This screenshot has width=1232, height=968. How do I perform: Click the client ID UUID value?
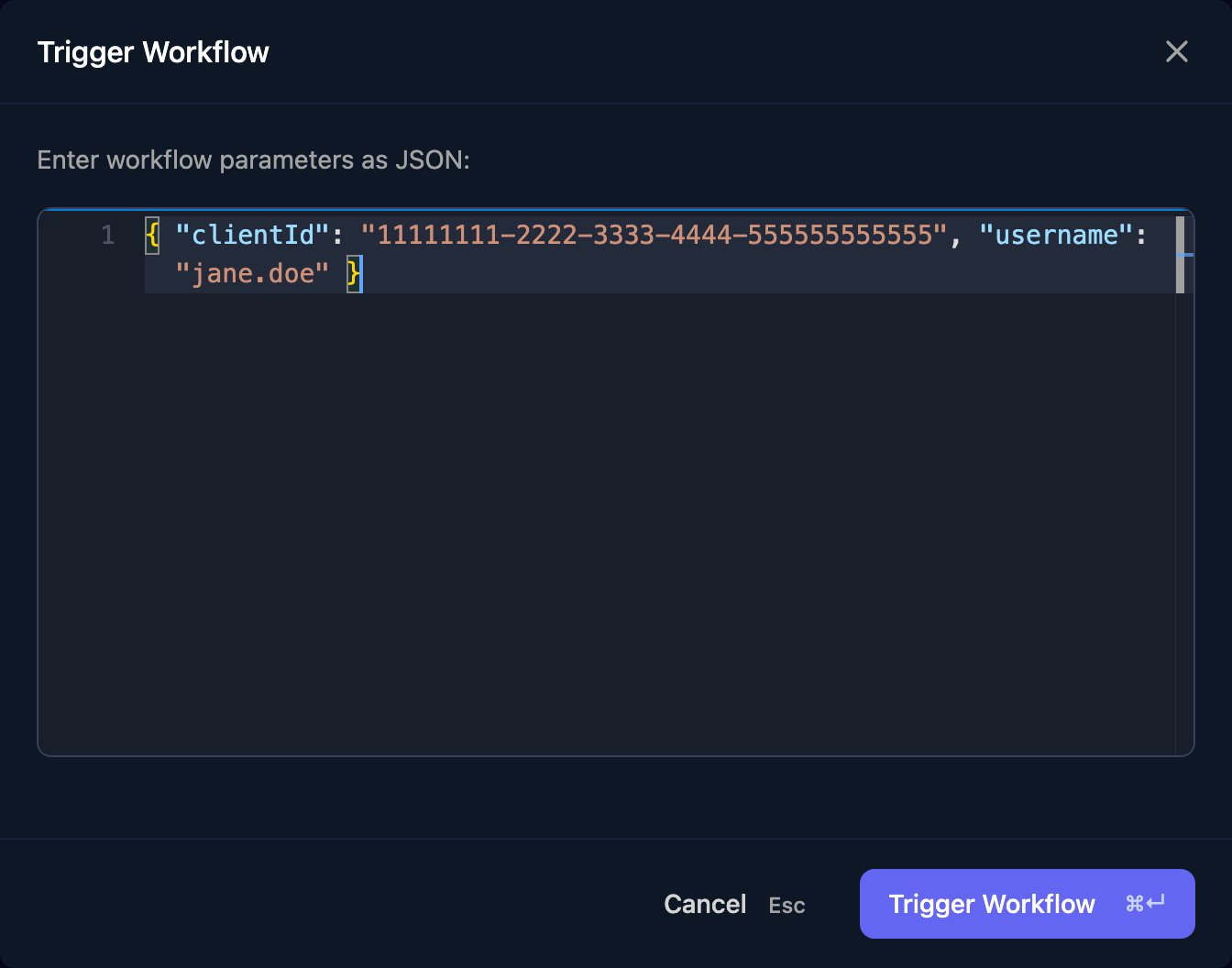pos(654,236)
